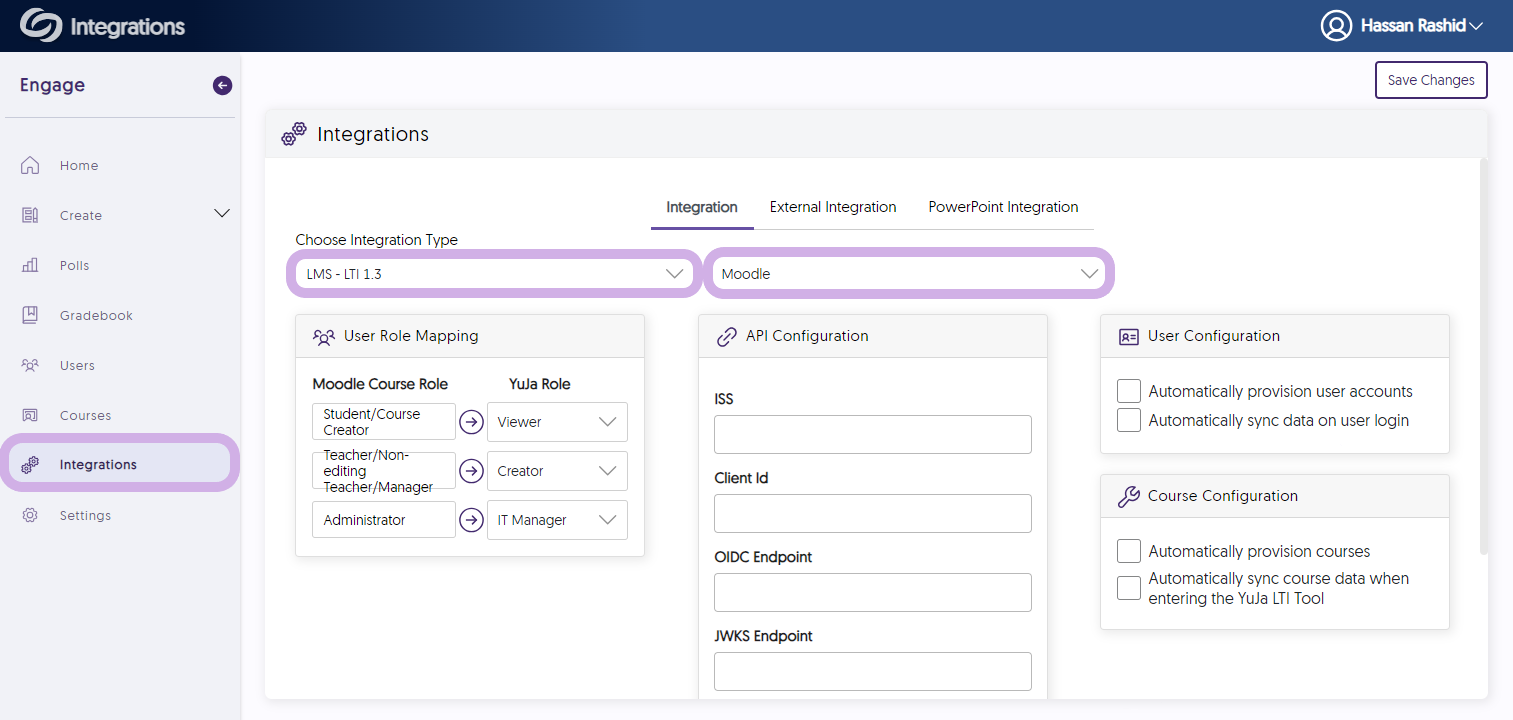The height and width of the screenshot is (720, 1513).
Task: Open Users from the sidebar
Action: 77,366
